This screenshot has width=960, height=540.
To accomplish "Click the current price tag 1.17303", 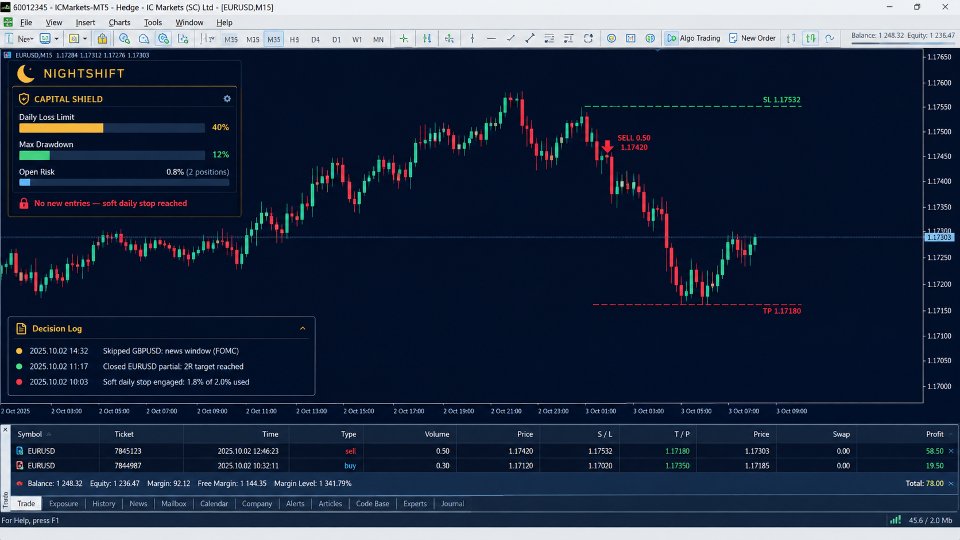I will click(939, 237).
